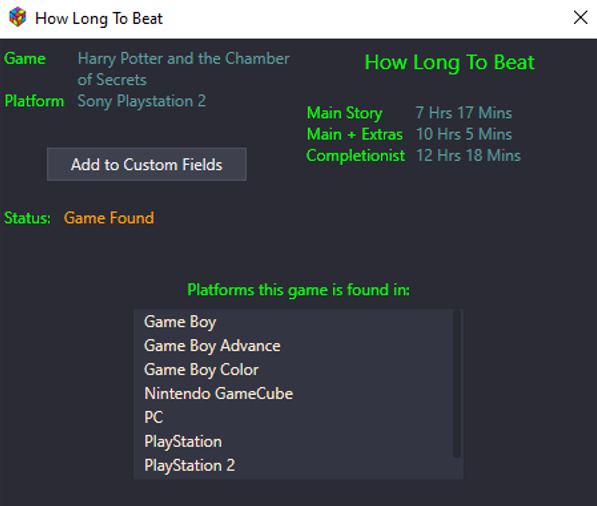
Task: Click the Platforms this game is found in label
Action: 298,290
